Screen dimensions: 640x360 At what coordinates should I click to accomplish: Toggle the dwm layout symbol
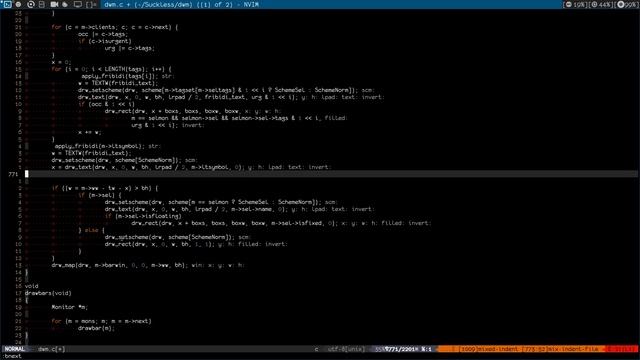pos(91,4)
